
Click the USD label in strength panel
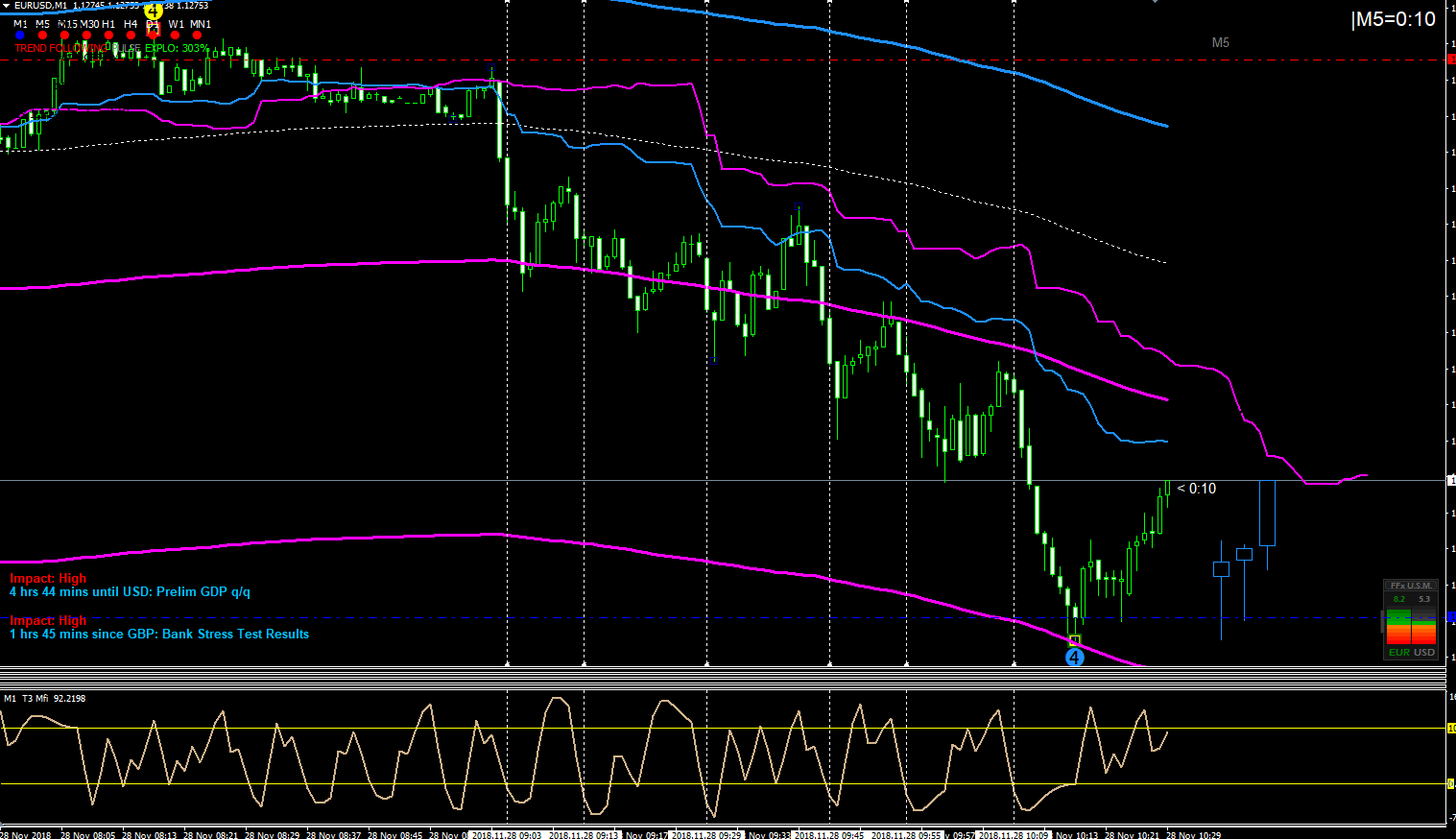[1424, 653]
